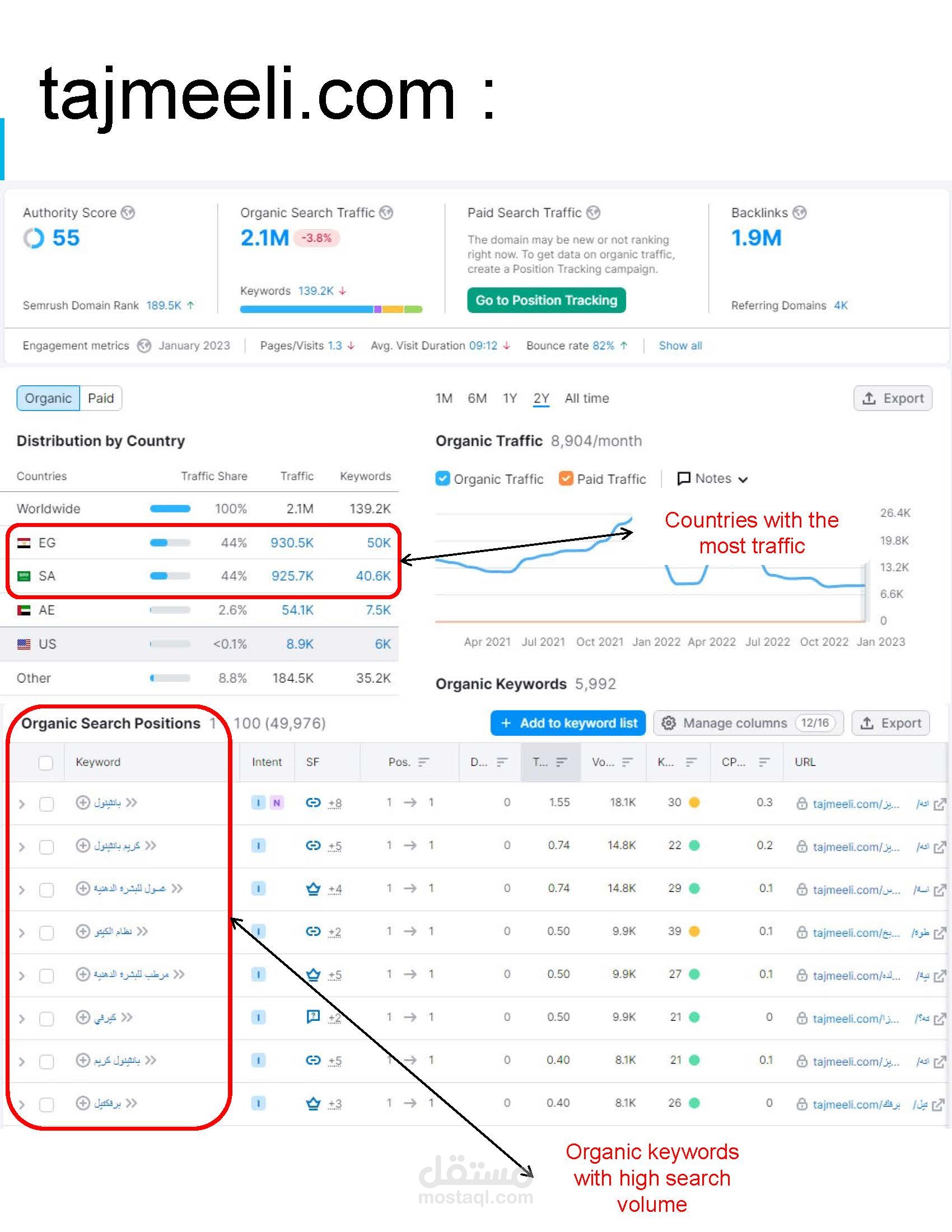Check the box in the KD 27 row

tap(46, 976)
